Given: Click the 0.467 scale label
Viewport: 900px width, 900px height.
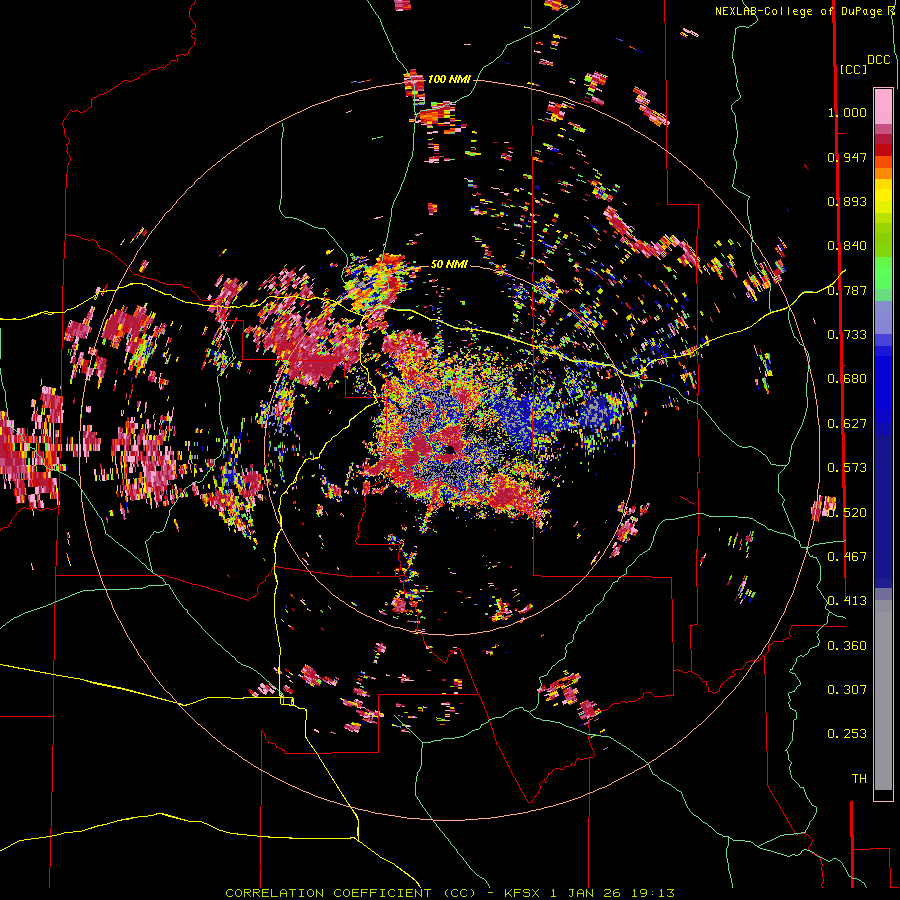Looking at the screenshot, I should coord(847,557).
